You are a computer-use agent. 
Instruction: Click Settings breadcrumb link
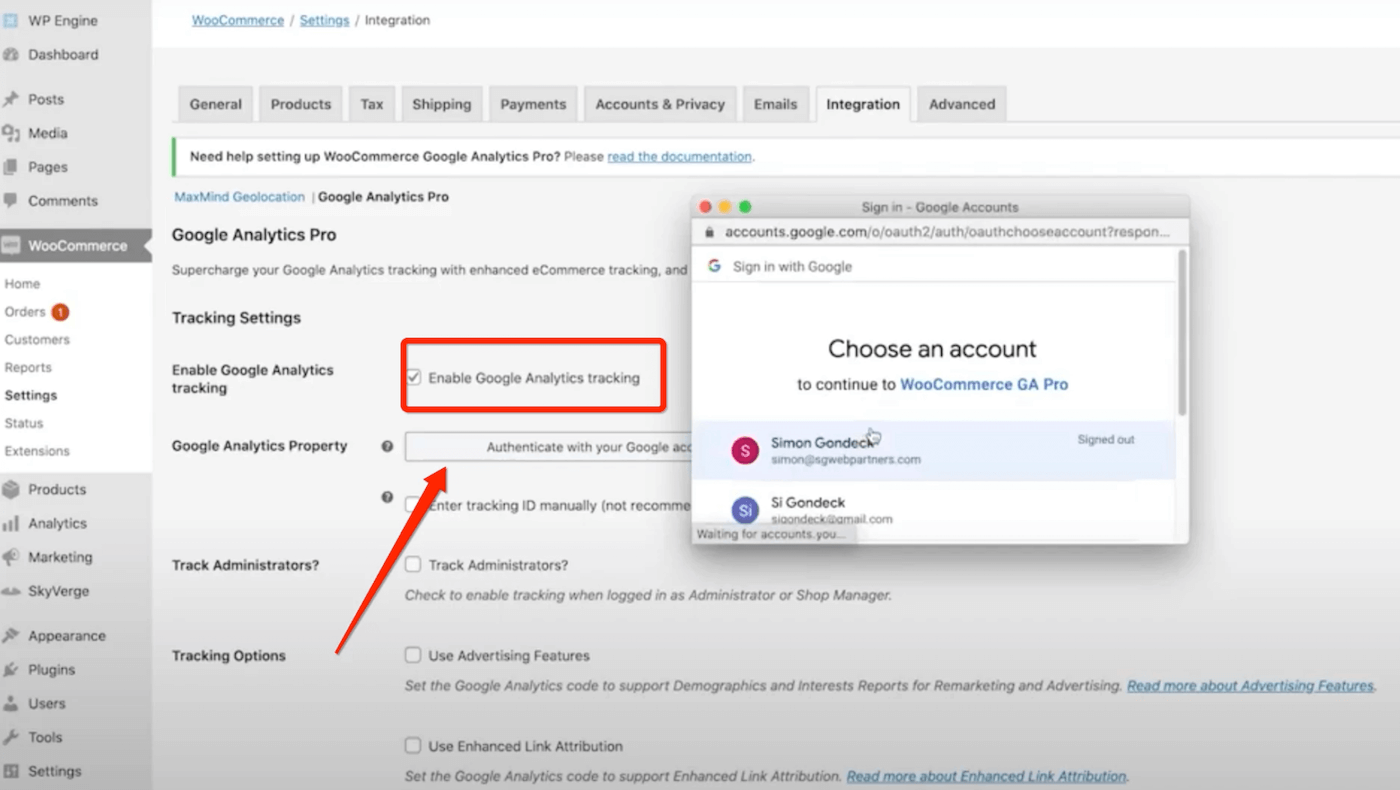[325, 20]
